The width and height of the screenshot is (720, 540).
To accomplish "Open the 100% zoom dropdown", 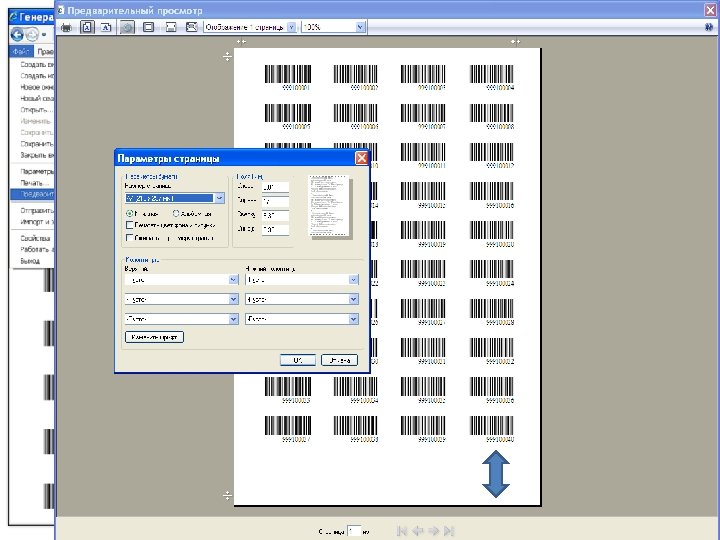I will point(360,28).
